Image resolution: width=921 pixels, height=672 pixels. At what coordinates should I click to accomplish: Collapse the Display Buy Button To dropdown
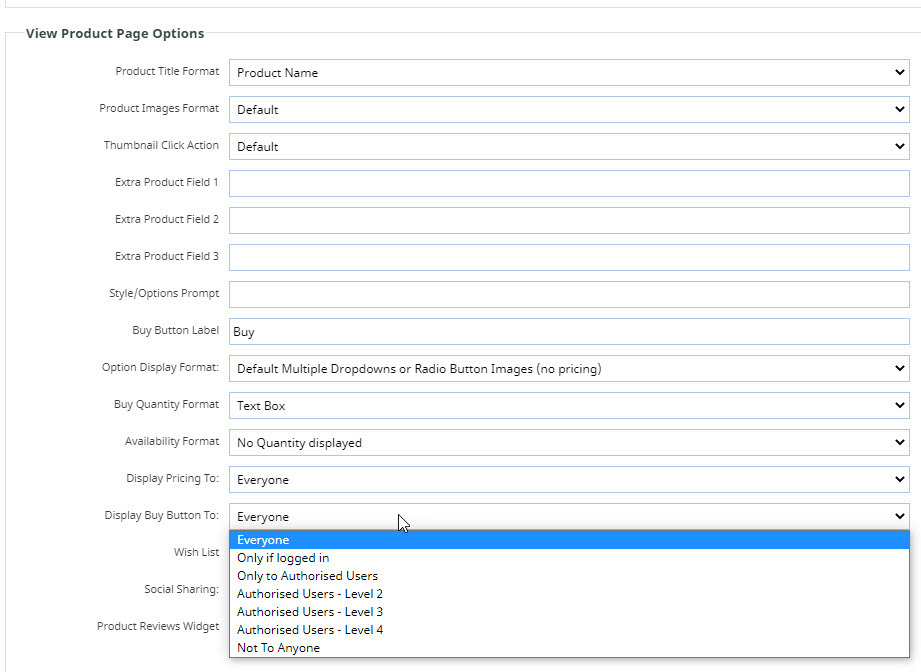pyautogui.click(x=569, y=516)
